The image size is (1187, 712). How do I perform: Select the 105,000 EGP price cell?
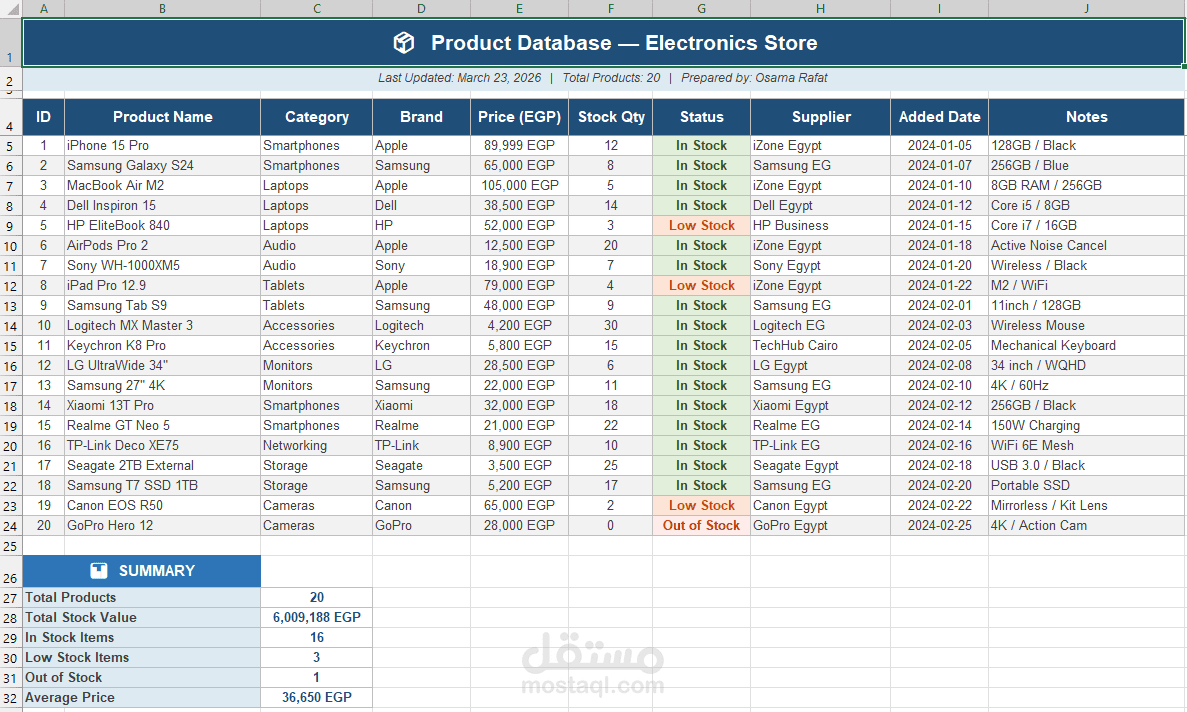(519, 185)
